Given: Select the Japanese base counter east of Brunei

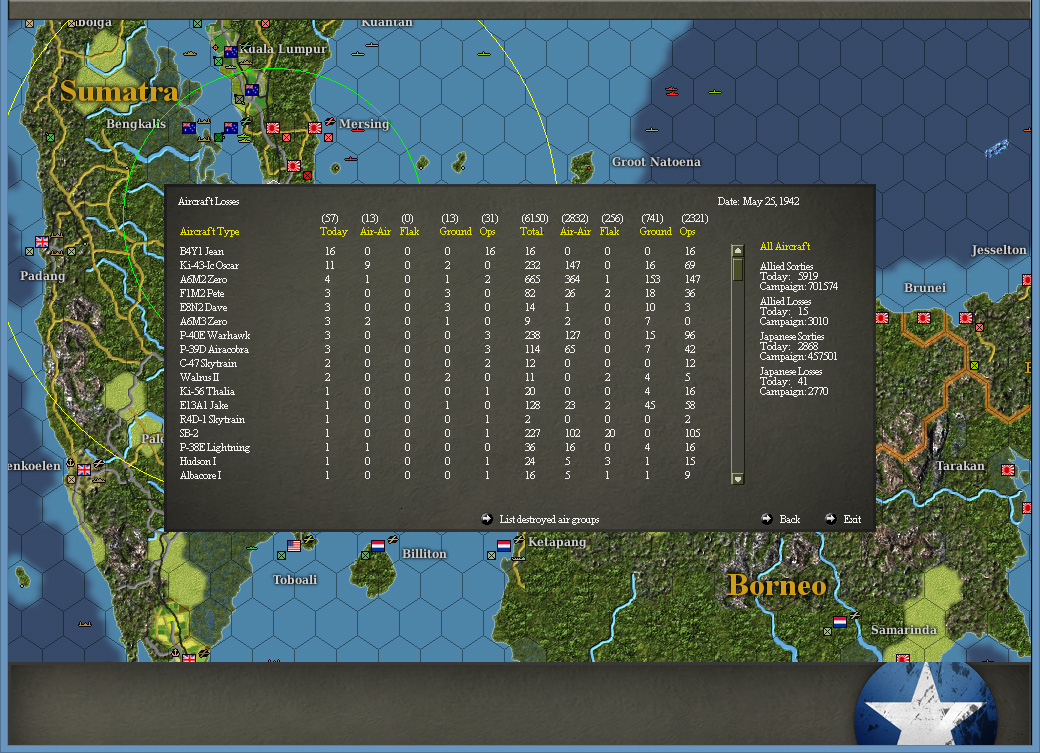Looking at the screenshot, I should pyautogui.click(x=966, y=318).
